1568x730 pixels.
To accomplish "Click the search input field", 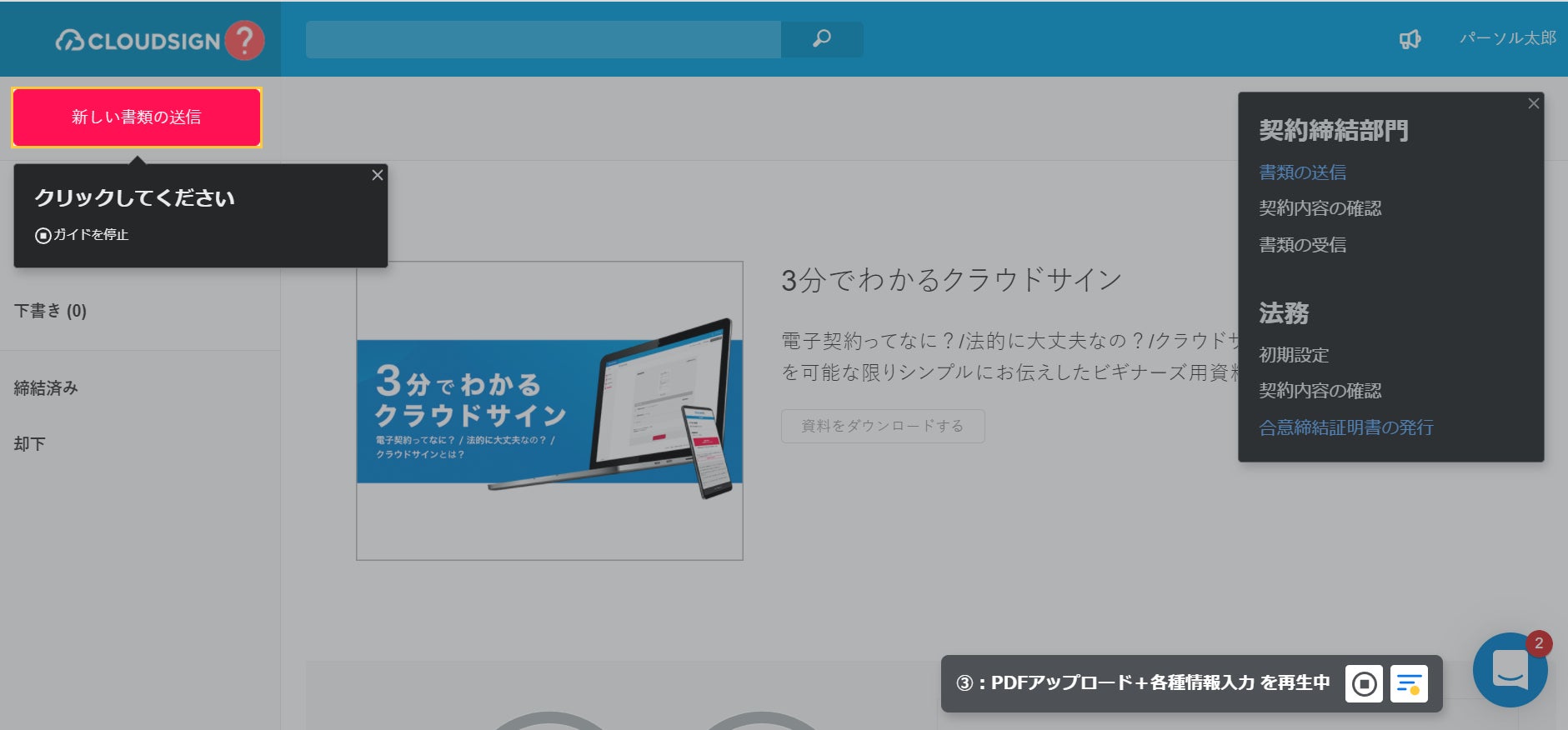I will coord(544,39).
